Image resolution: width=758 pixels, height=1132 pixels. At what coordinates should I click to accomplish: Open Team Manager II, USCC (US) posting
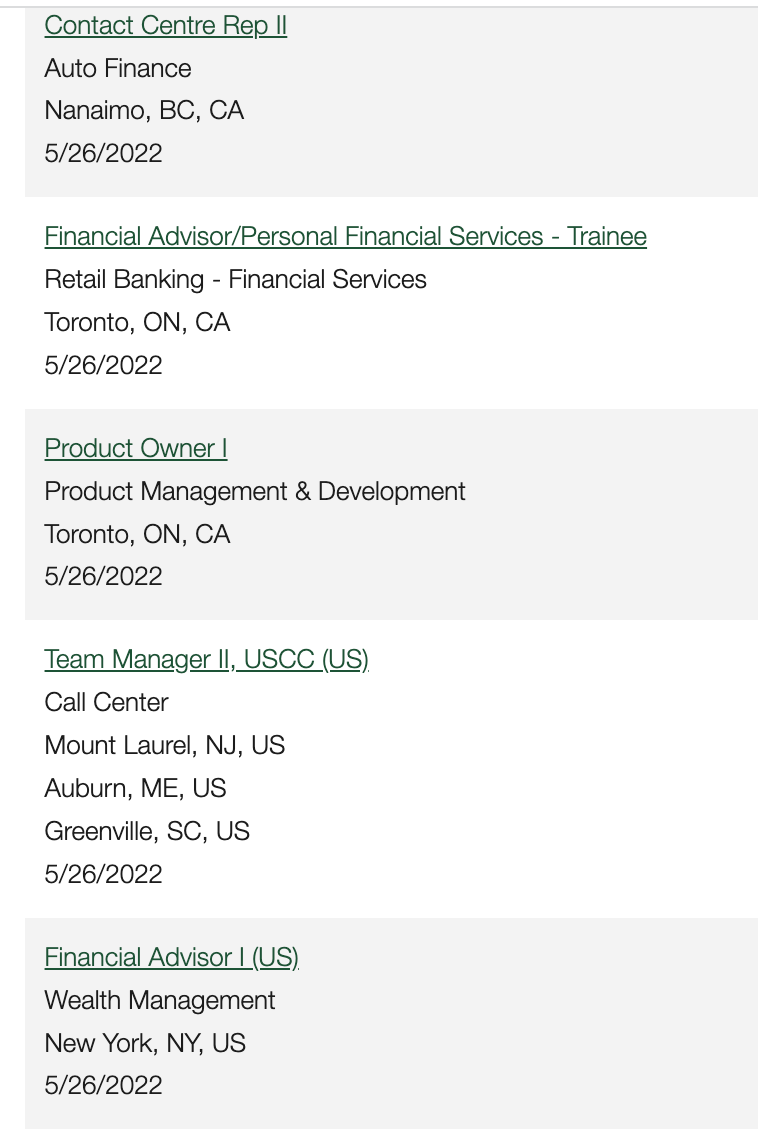206,660
